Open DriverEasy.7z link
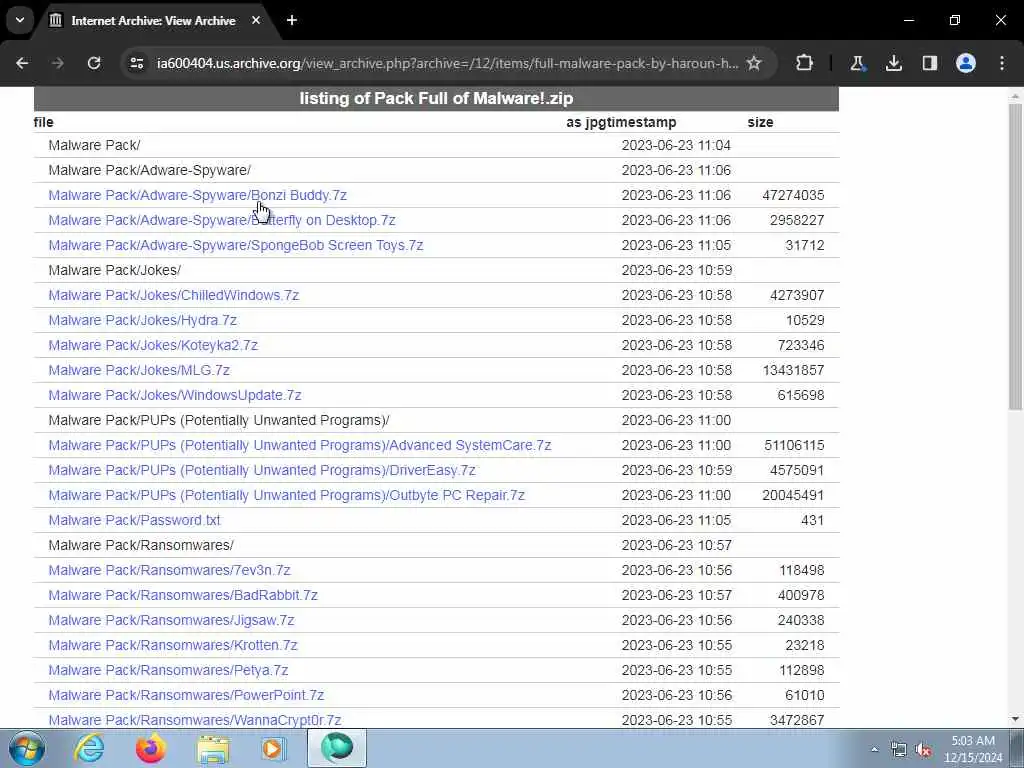Viewport: 1024px width, 768px height. point(262,470)
